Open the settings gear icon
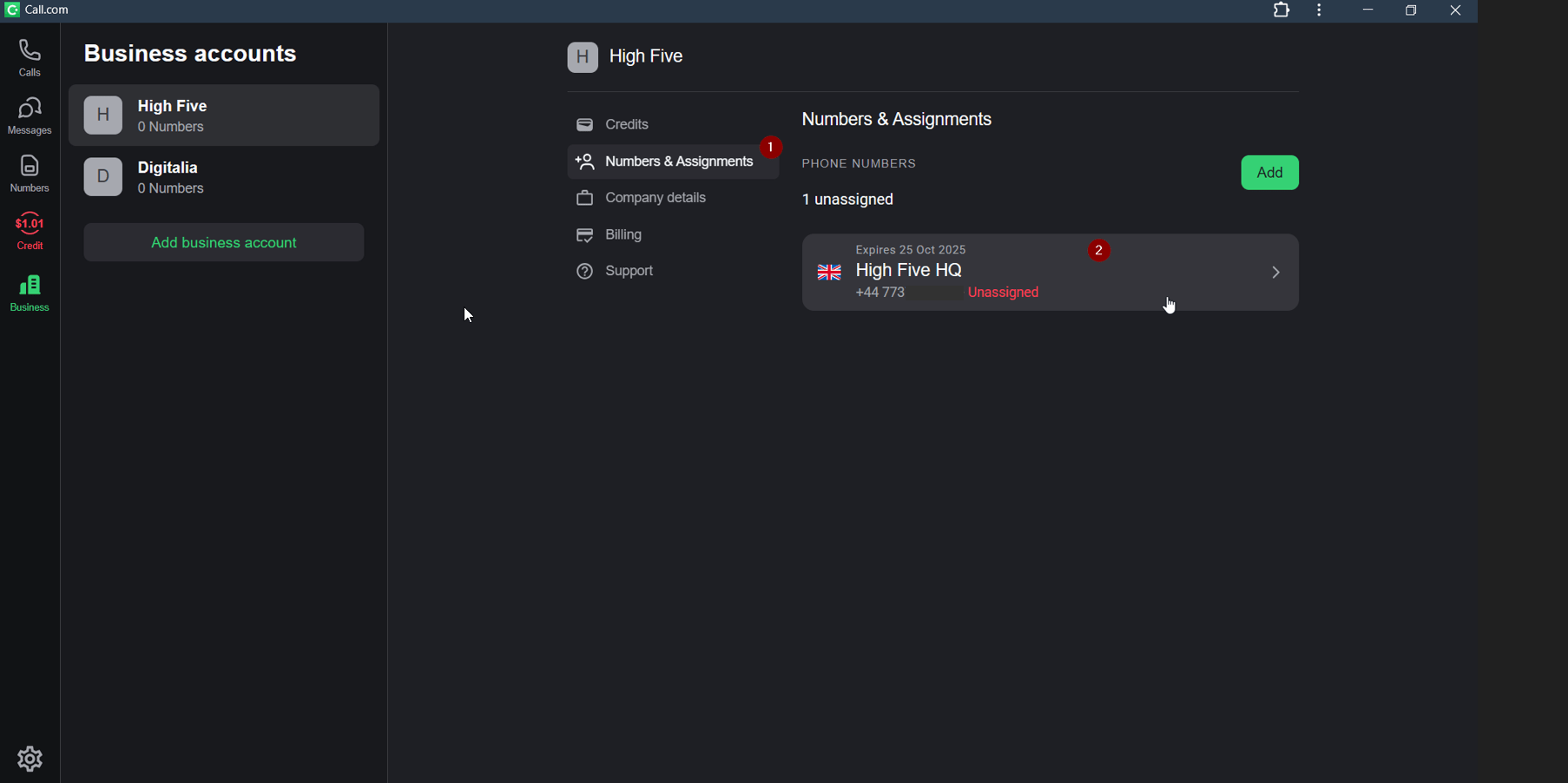The height and width of the screenshot is (783, 1568). coord(30,759)
